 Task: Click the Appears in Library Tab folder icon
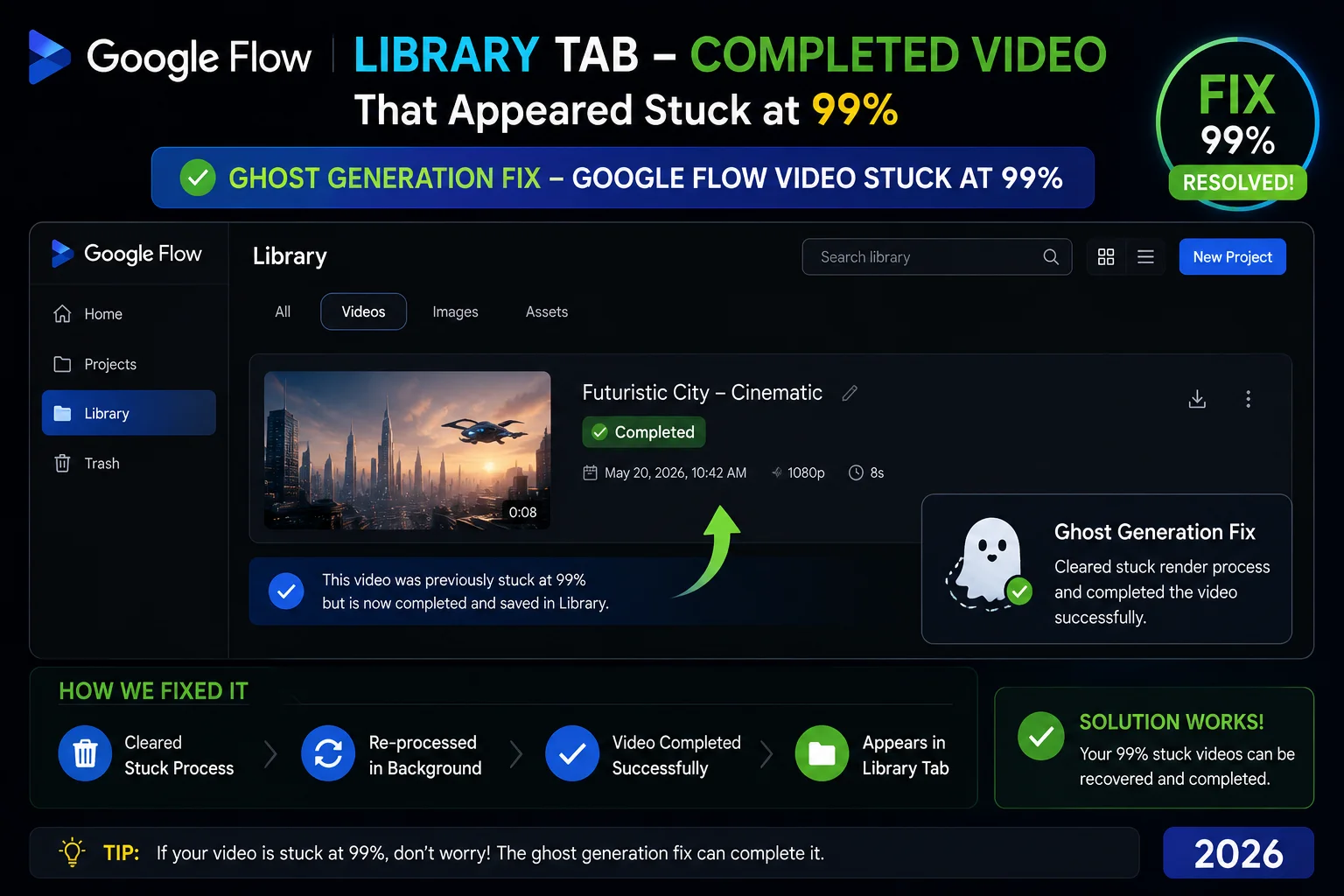tap(822, 753)
